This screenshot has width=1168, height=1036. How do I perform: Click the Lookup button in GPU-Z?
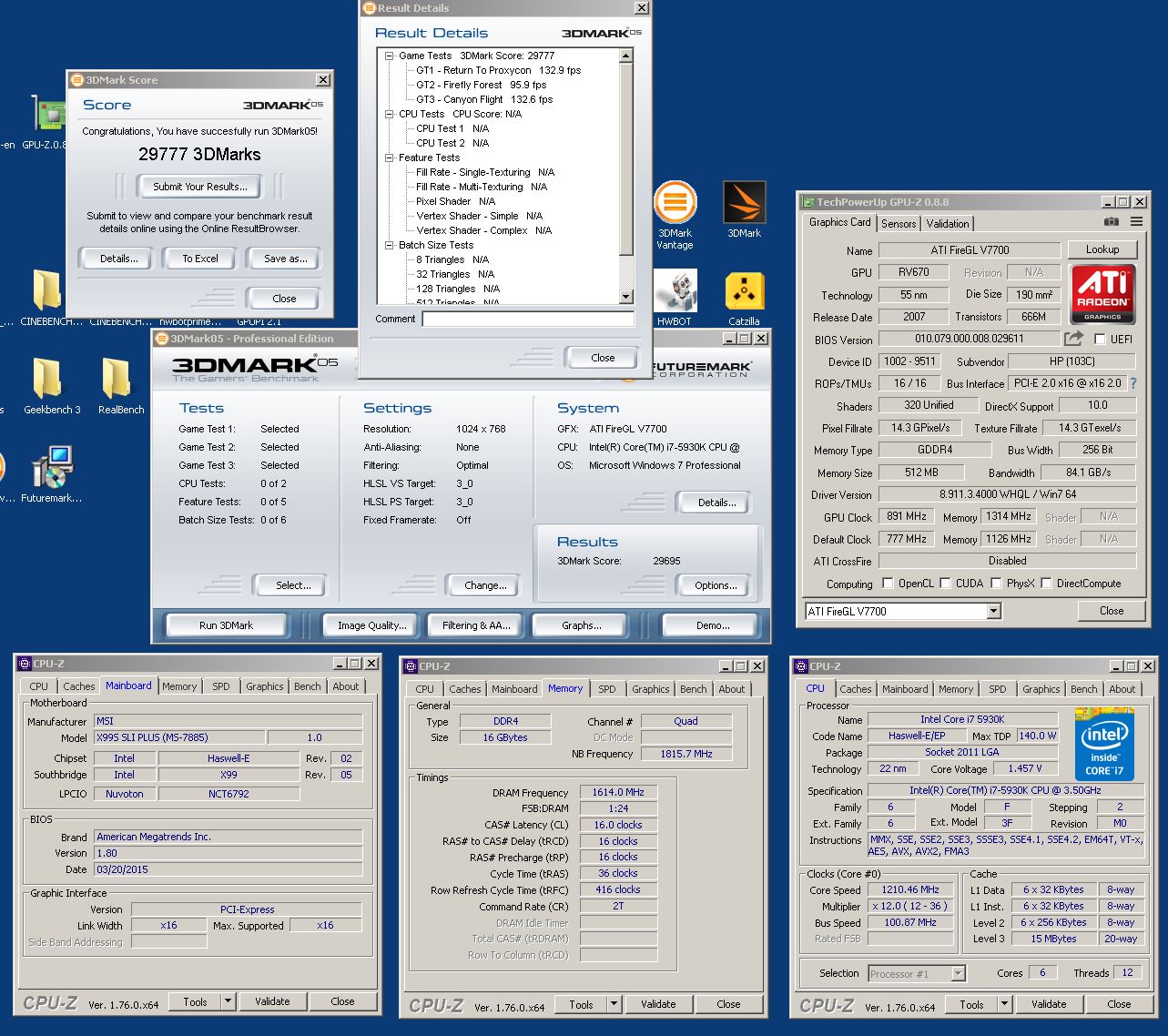[1102, 249]
